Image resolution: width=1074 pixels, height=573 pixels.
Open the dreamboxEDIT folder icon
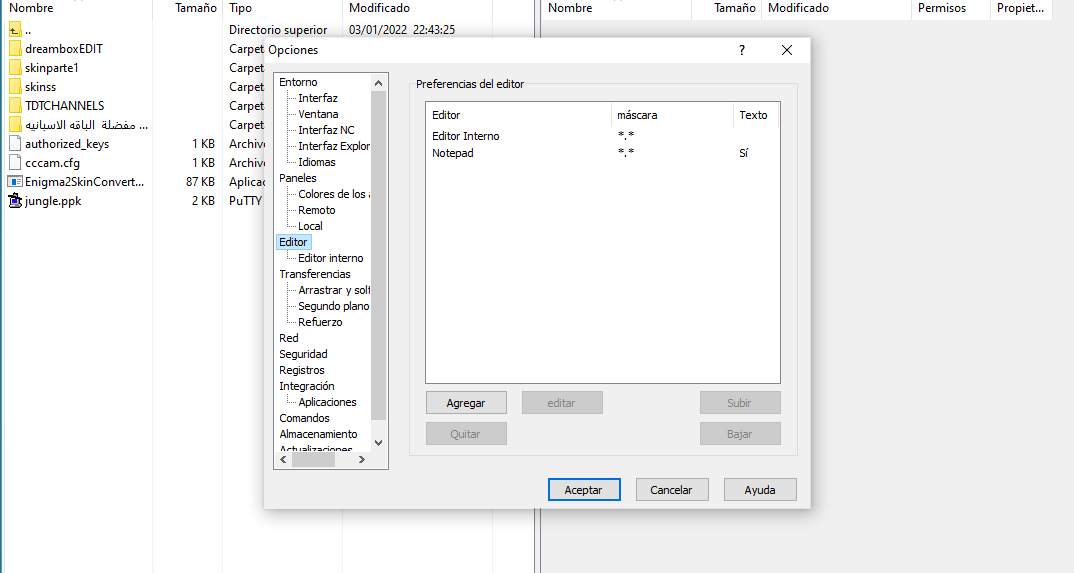coord(15,48)
